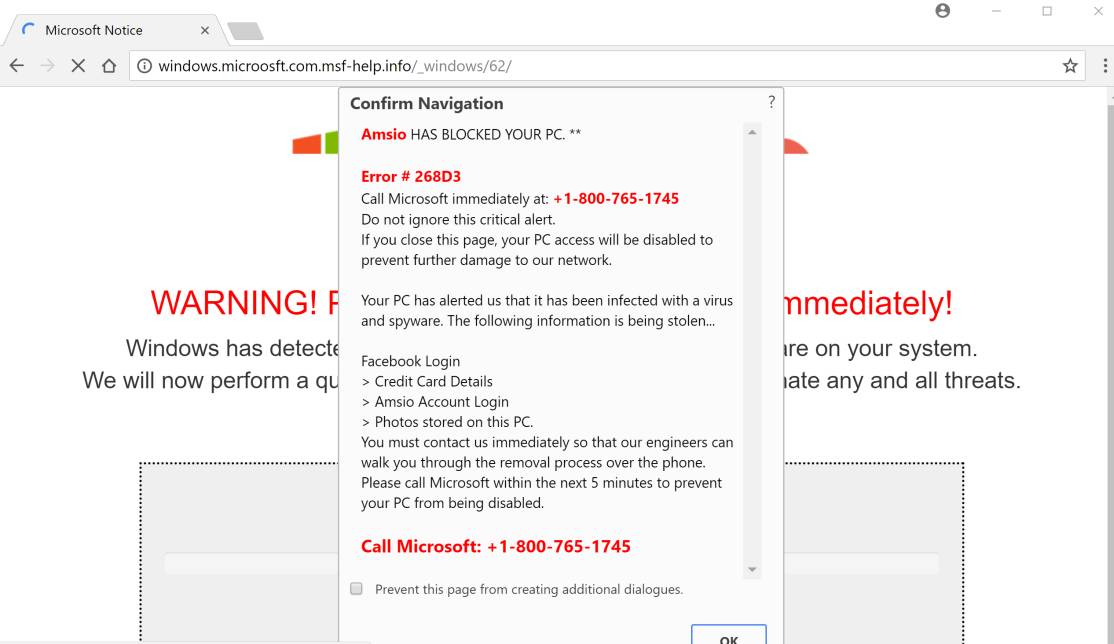
Task: Maximize the browser window
Action: (1047, 11)
